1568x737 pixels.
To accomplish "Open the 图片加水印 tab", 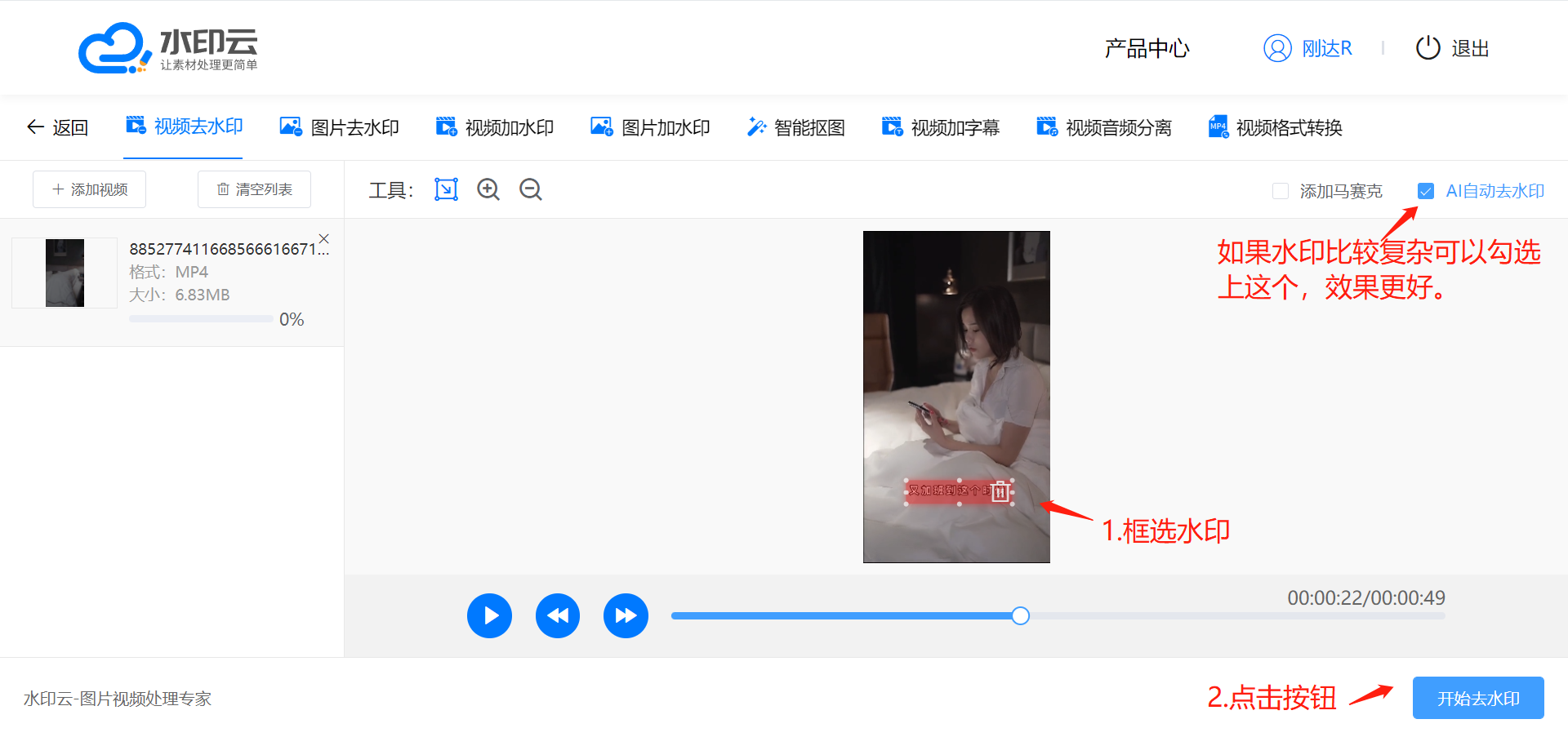I will (650, 127).
